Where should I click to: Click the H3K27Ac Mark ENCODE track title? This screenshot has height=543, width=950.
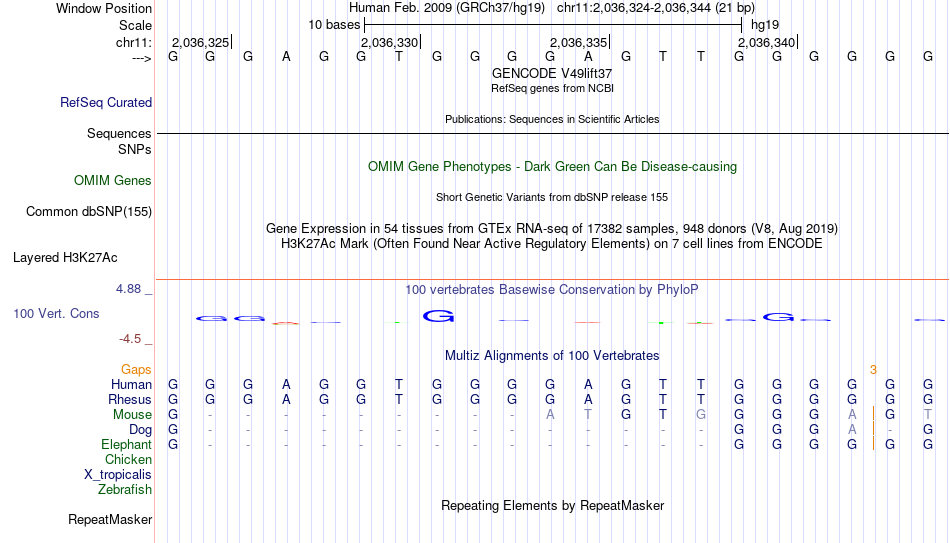(552, 244)
